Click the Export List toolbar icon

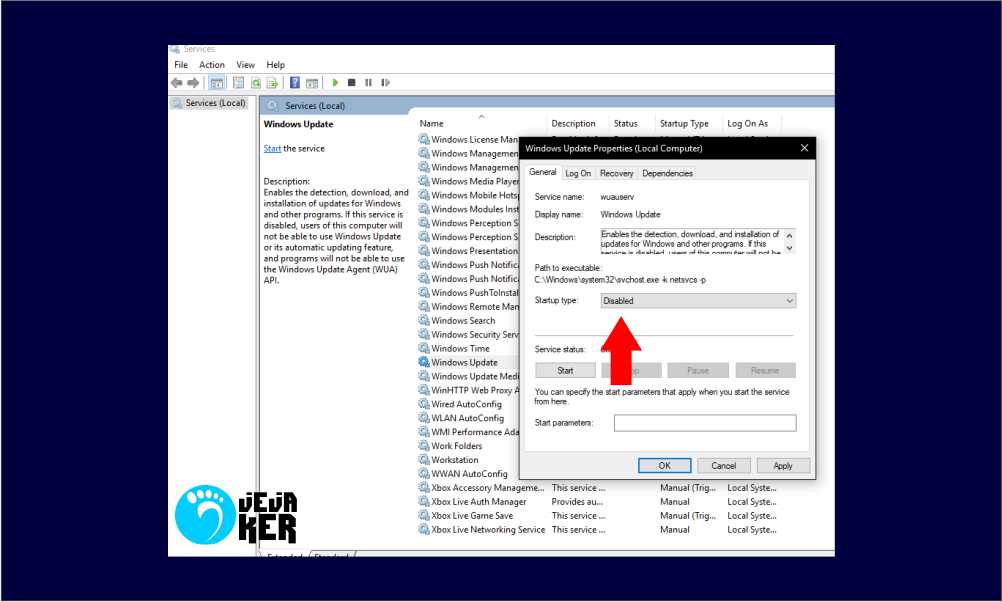[272, 82]
